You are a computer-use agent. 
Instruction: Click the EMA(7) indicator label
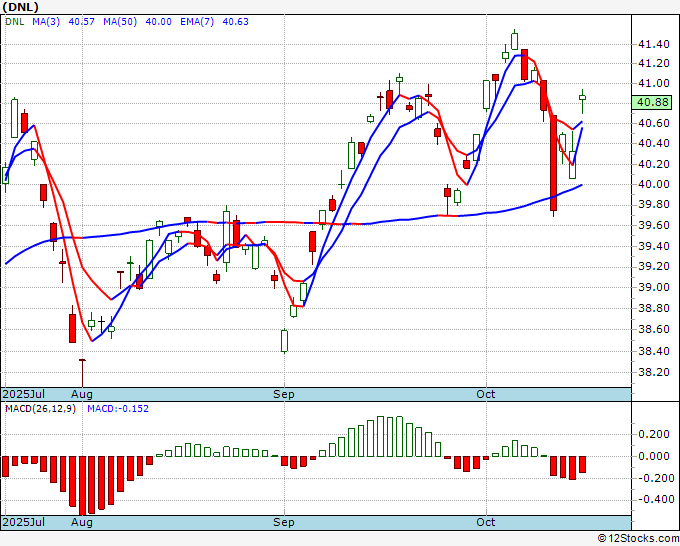click(x=197, y=22)
